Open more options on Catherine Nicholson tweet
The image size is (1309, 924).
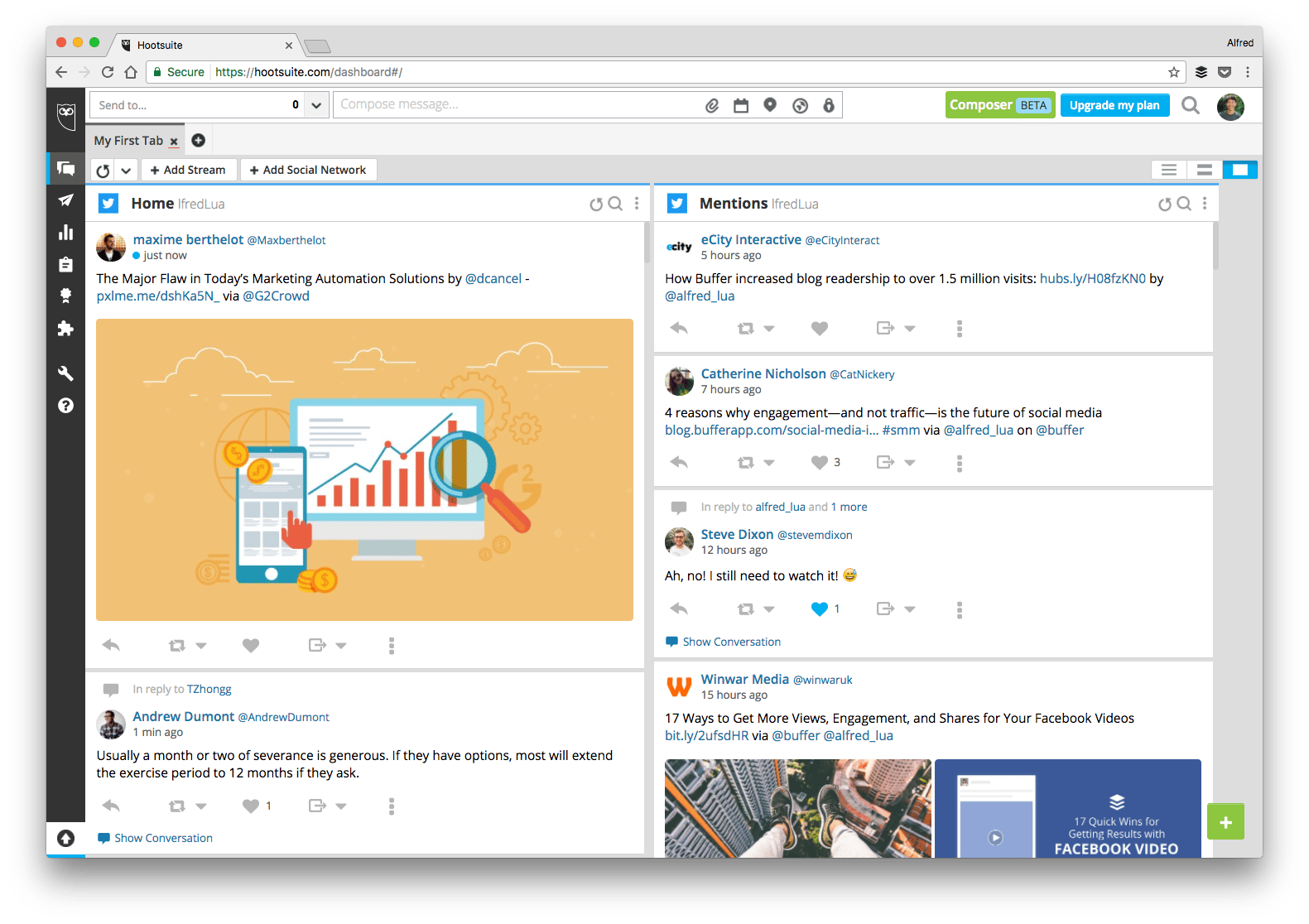point(960,463)
